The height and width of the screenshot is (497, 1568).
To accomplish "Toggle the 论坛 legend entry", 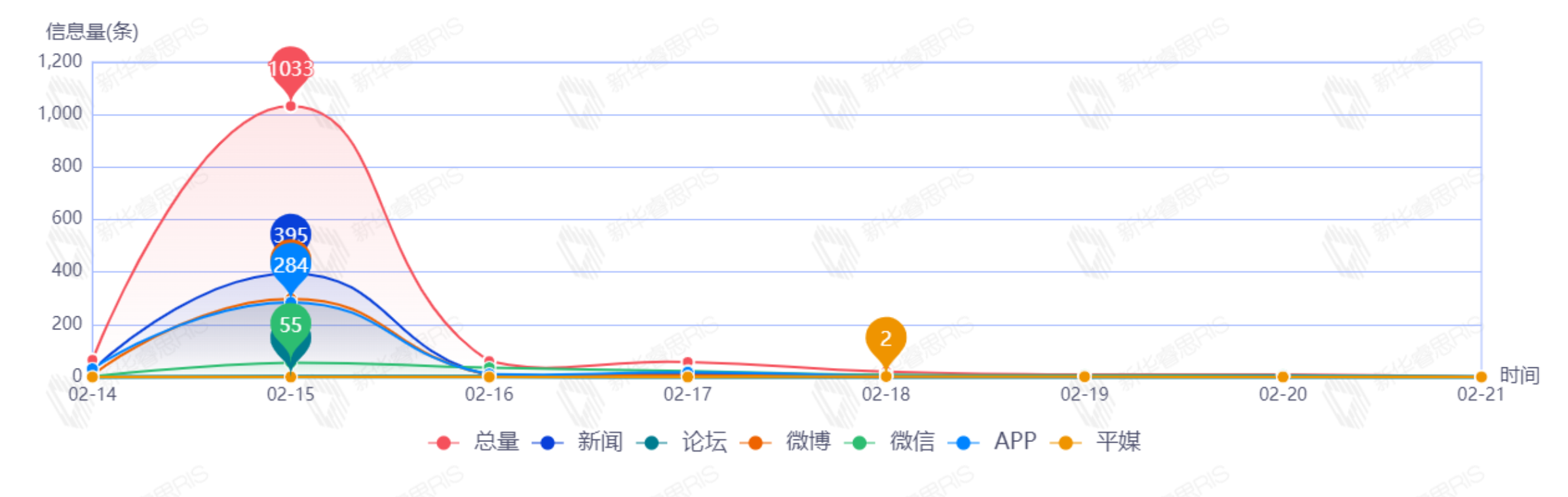I will coord(682,442).
